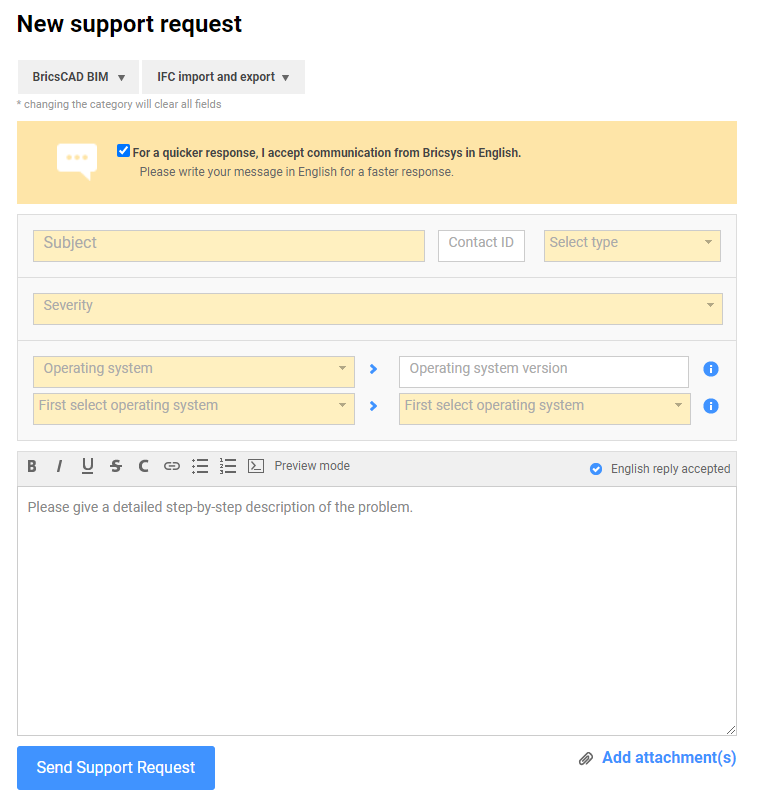Open the BricsCAD BIM category dropdown

[x=78, y=77]
